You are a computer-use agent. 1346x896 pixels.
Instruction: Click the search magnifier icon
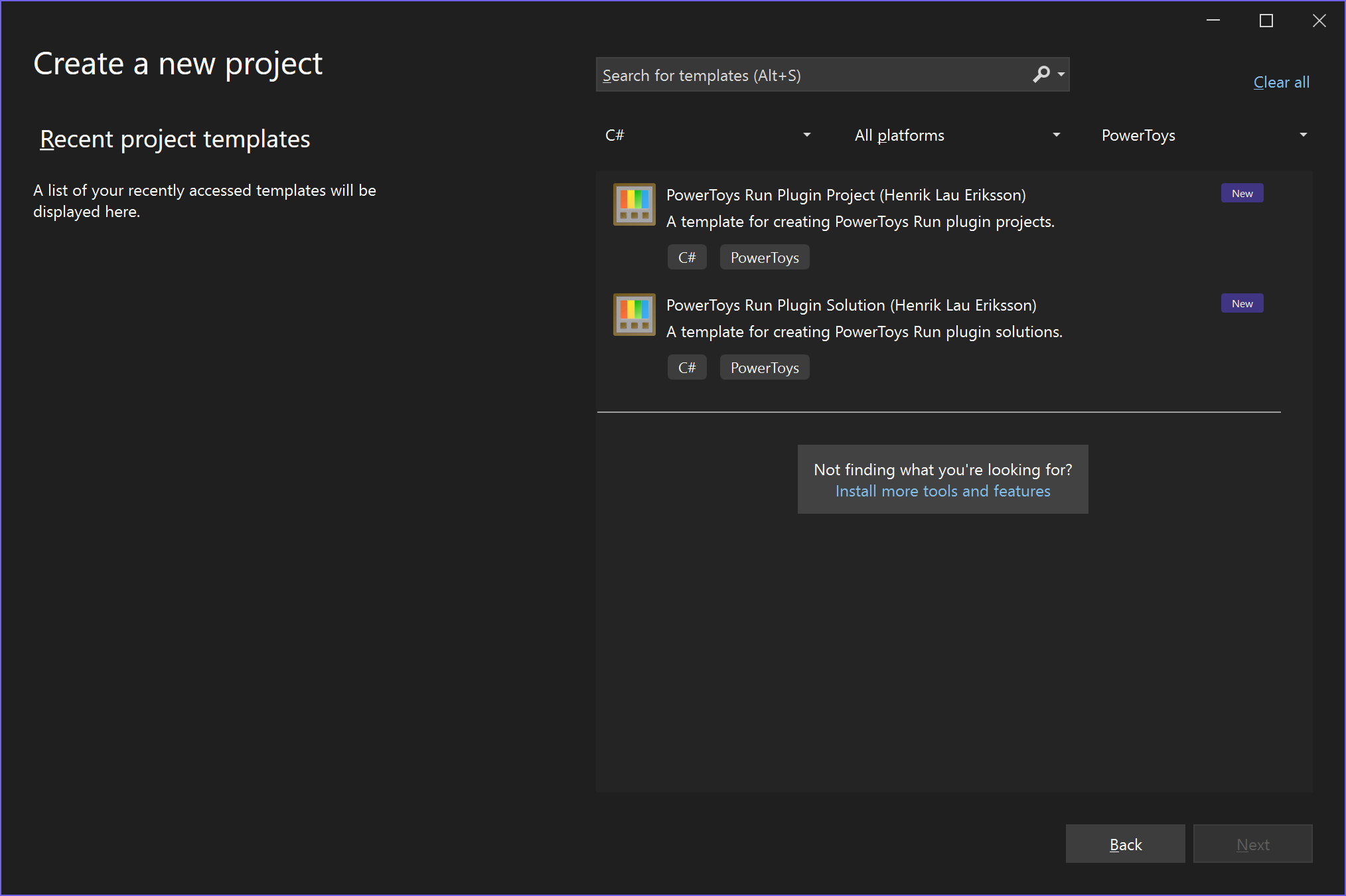click(x=1041, y=74)
